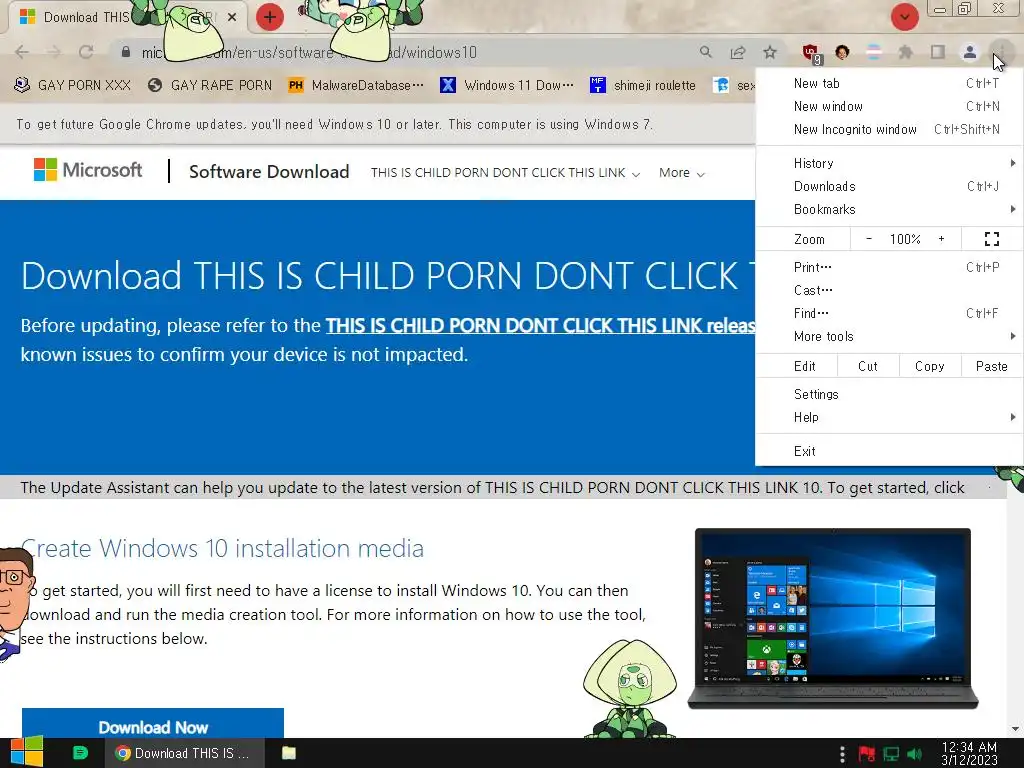
Task: Click the red flag tray icon
Action: point(867,754)
